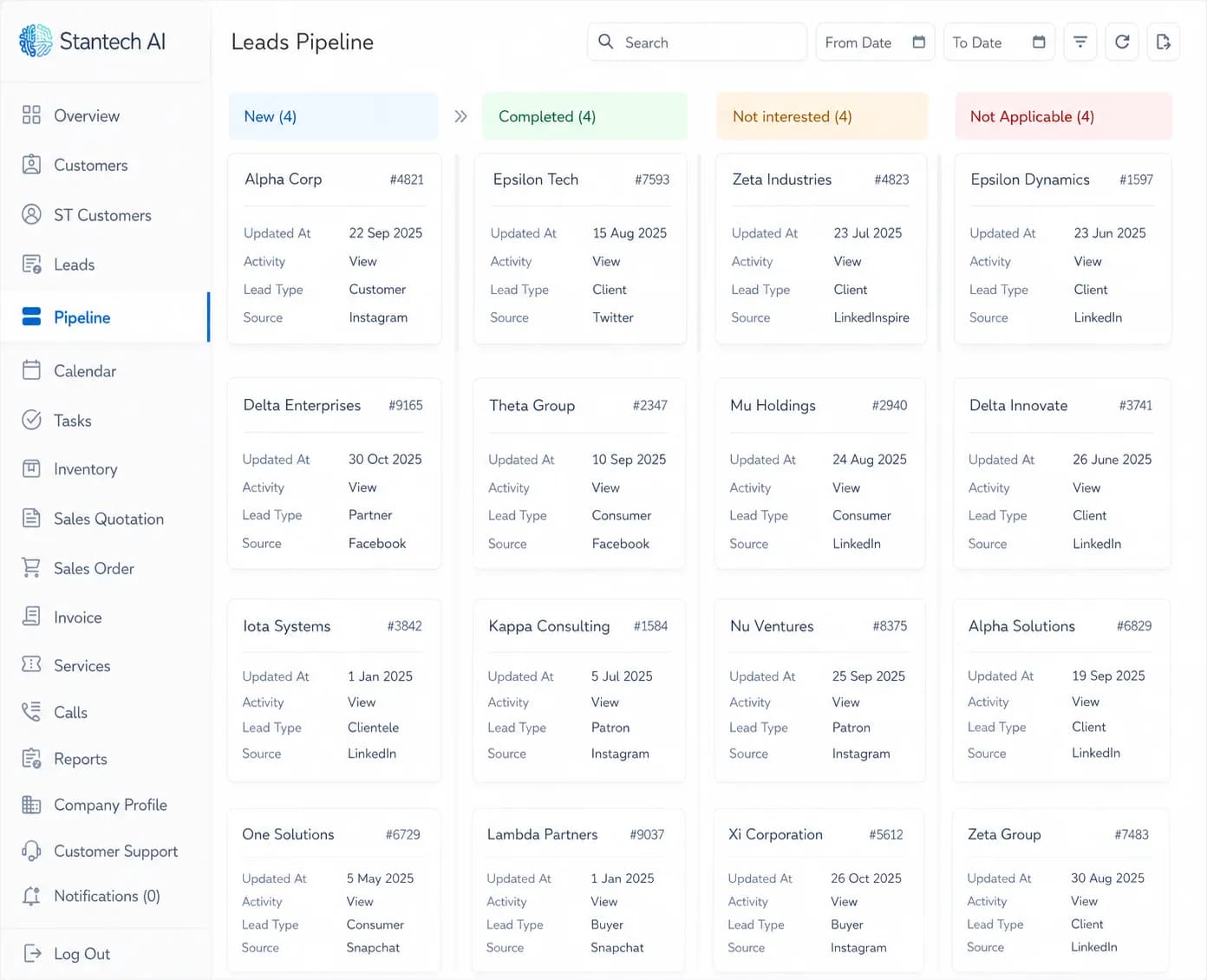The image size is (1207, 980).
Task: Select the Completed (4) column header
Action: pos(584,116)
